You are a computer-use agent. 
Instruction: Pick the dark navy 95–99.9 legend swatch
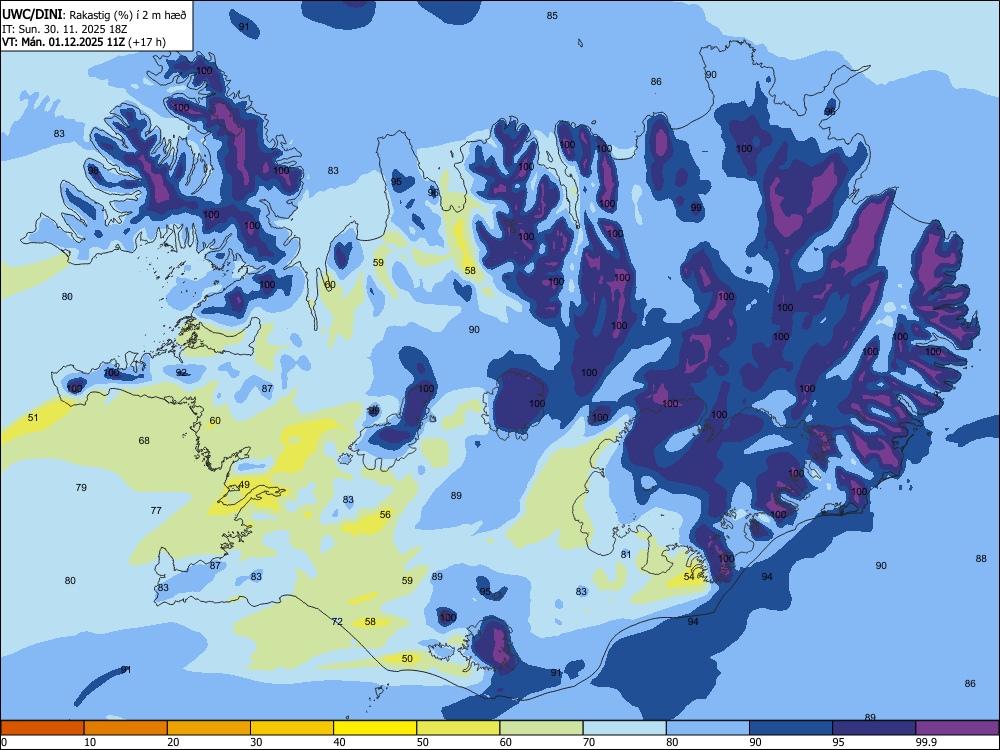click(874, 728)
